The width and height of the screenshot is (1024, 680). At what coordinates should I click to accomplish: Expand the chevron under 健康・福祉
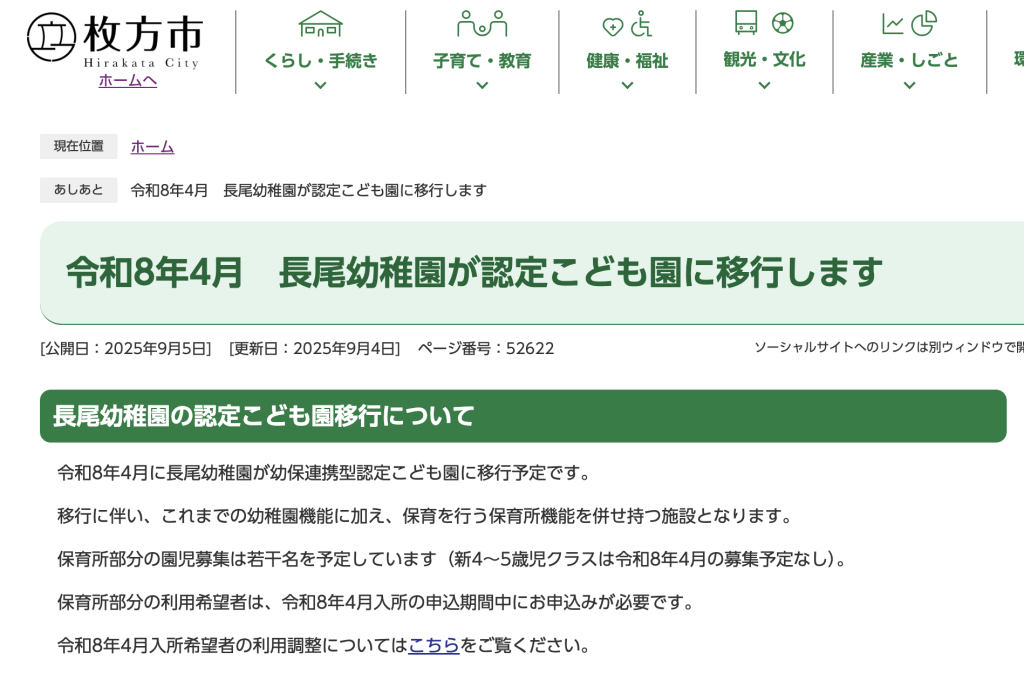click(x=627, y=86)
